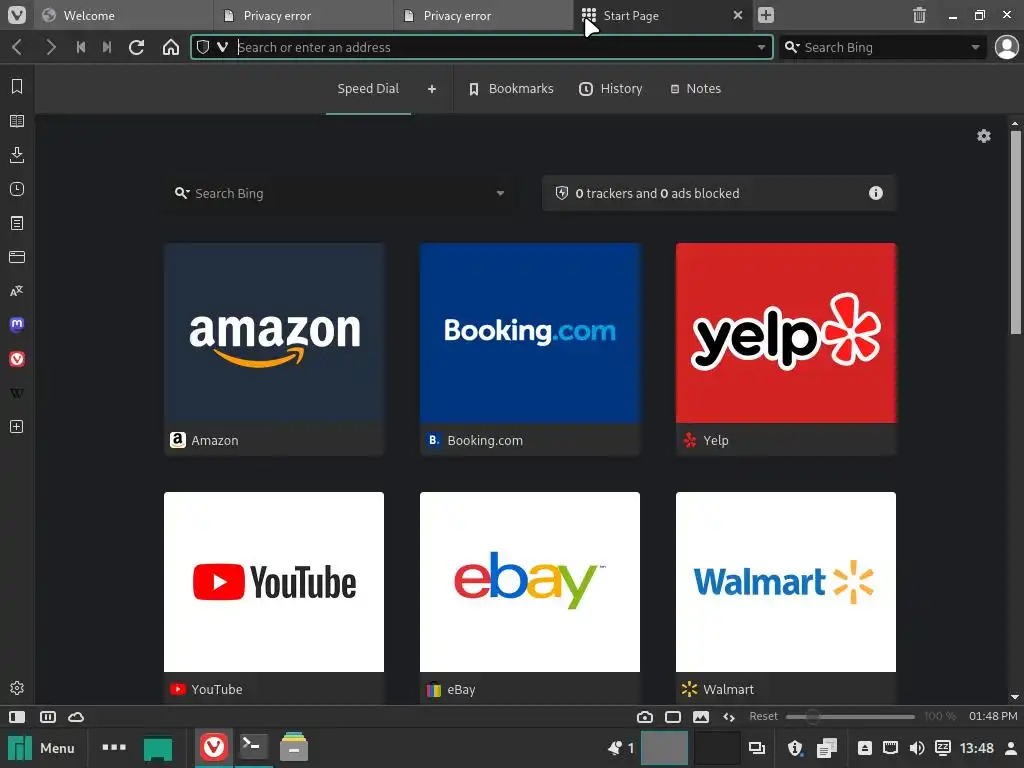Open the closed tabs trash can
The width and height of the screenshot is (1024, 768).
[920, 15]
